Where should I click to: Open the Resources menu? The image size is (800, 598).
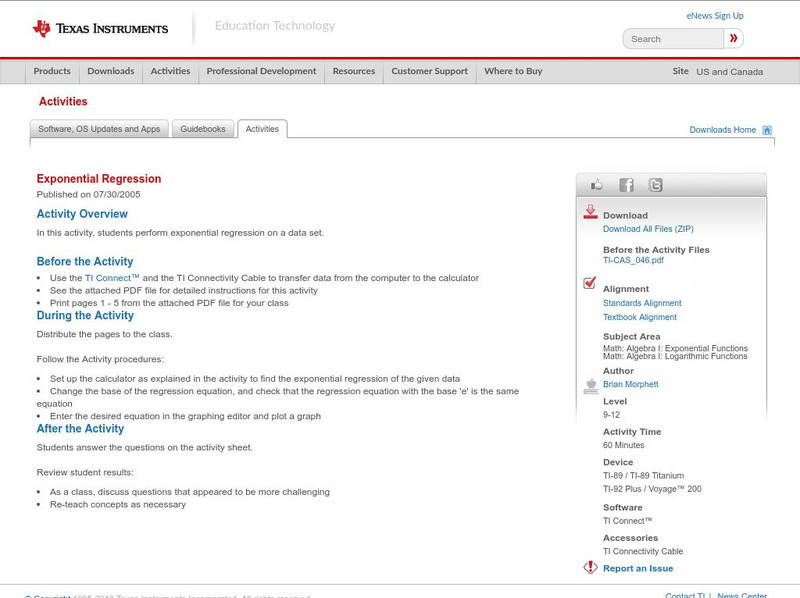click(354, 71)
